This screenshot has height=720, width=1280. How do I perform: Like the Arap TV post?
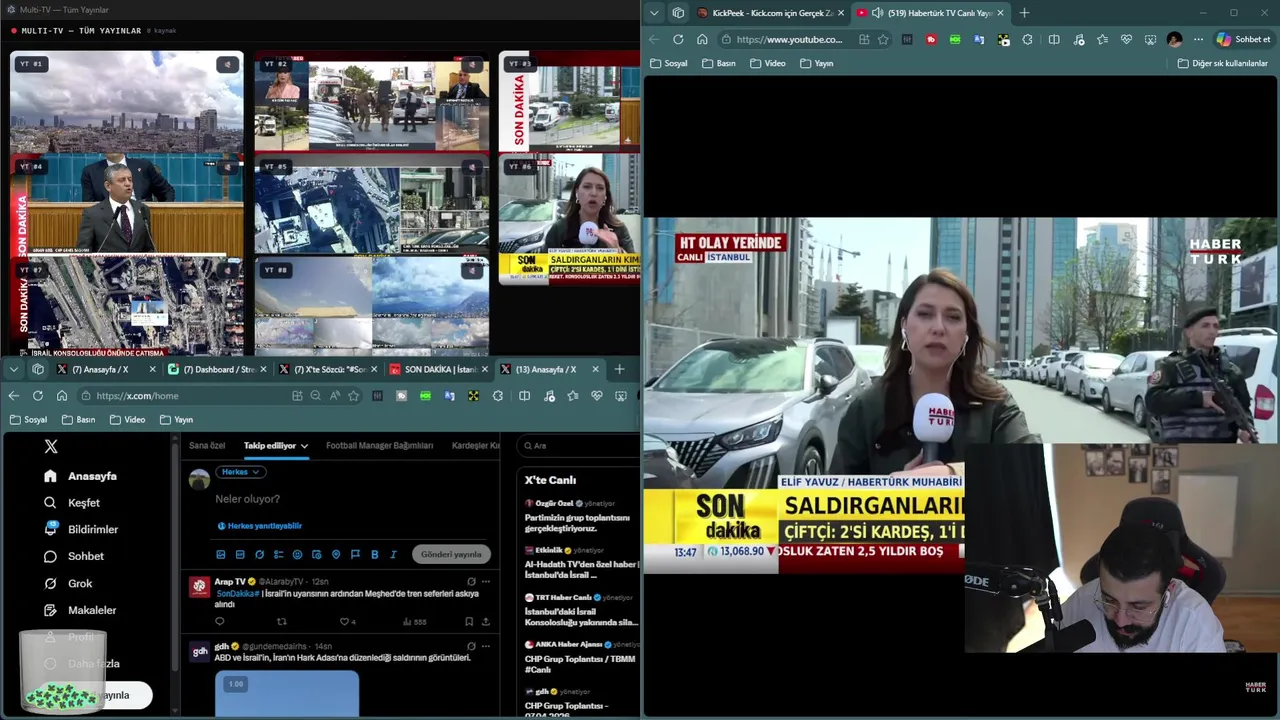pos(346,622)
